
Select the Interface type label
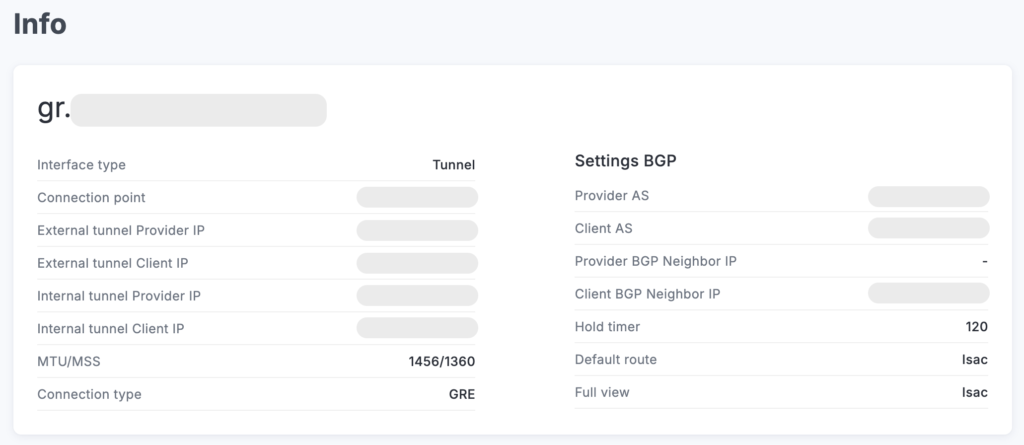(x=81, y=165)
